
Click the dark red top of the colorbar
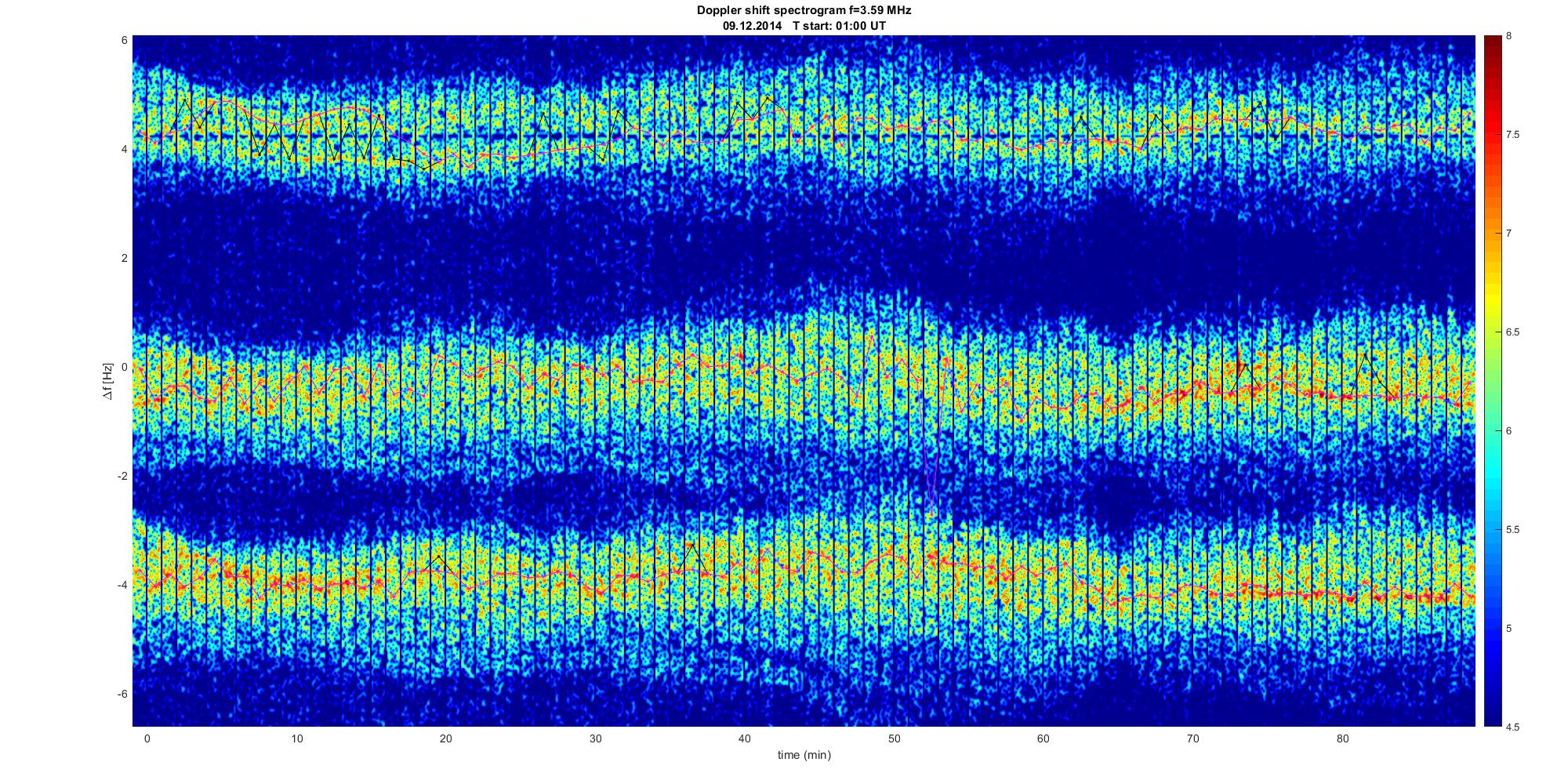(1492, 45)
